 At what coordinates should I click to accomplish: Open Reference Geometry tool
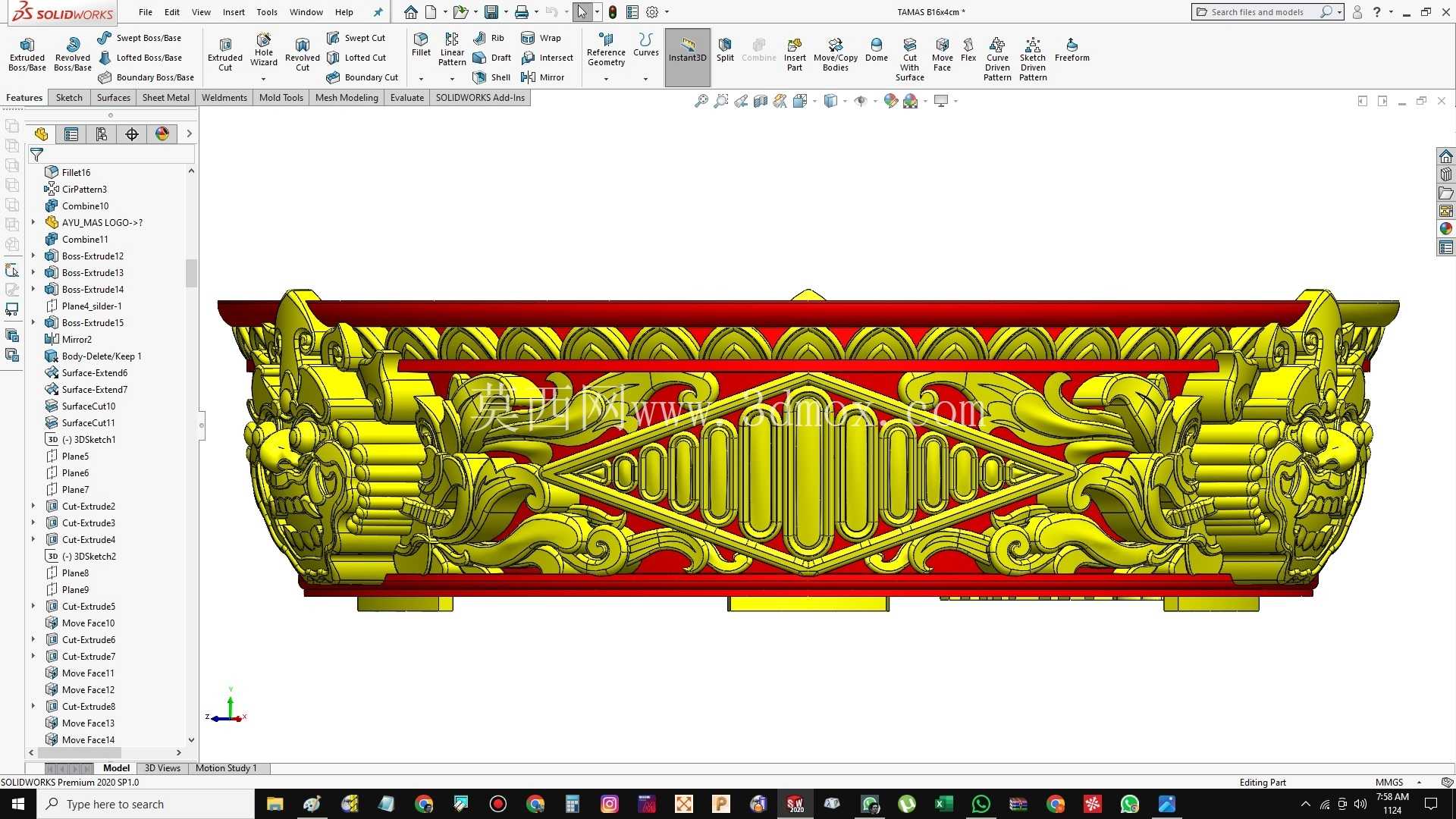606,49
